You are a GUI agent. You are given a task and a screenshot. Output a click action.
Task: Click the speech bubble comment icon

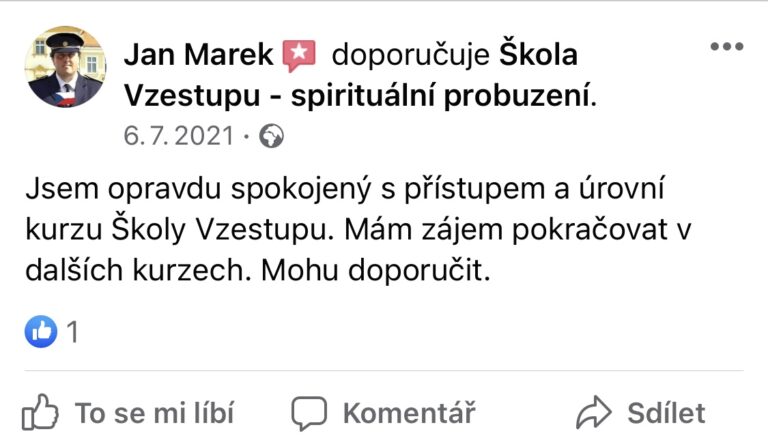309,414
